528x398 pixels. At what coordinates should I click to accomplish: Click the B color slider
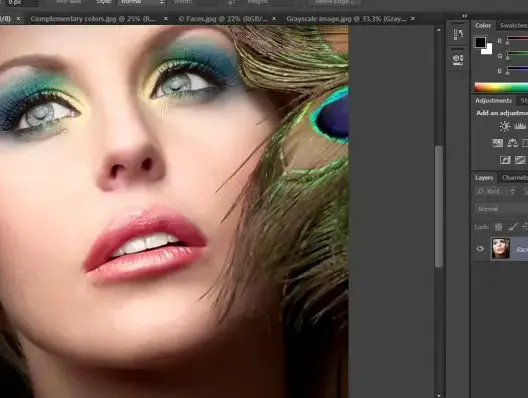tap(517, 69)
